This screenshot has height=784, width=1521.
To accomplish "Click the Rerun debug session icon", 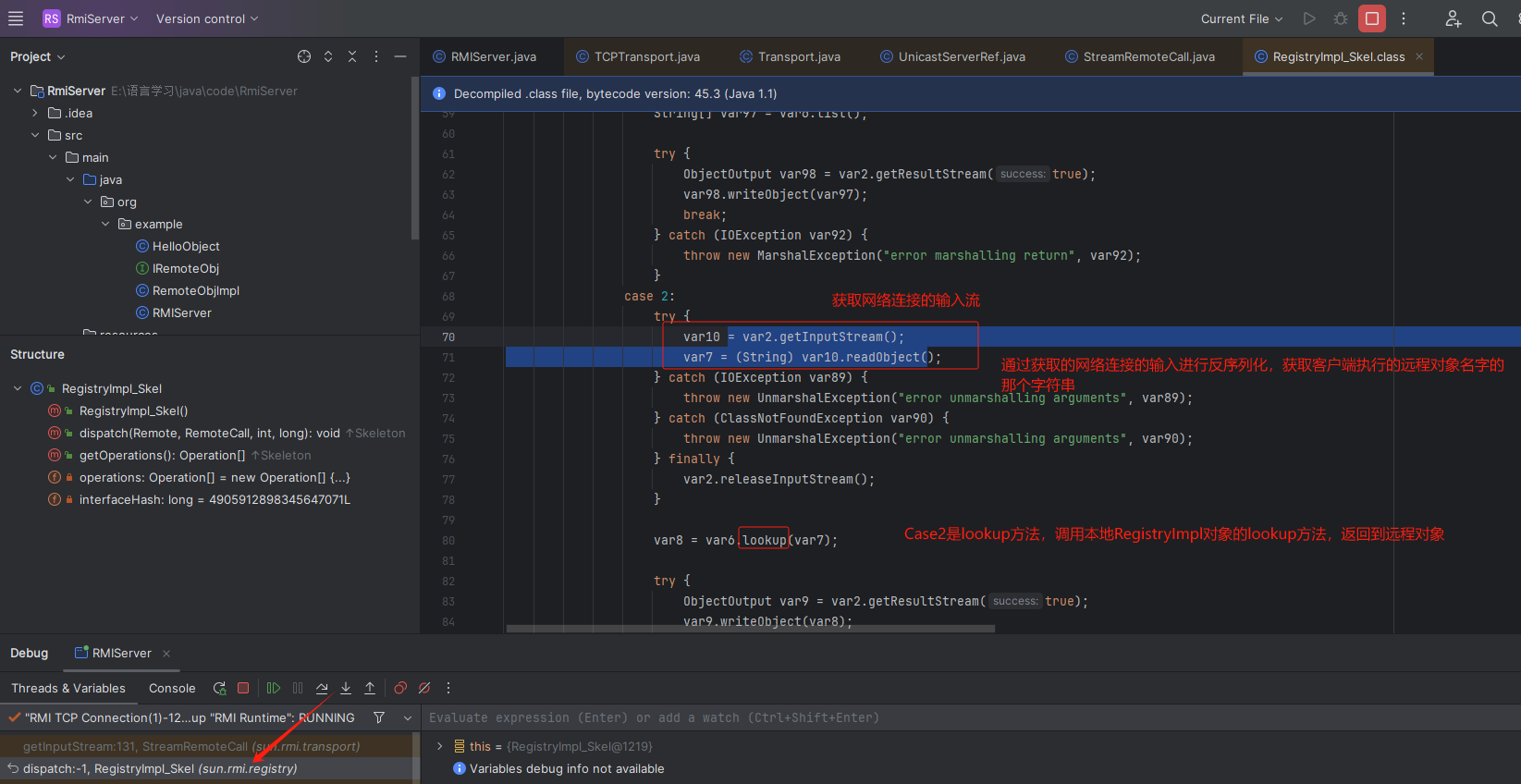I will pos(219,688).
